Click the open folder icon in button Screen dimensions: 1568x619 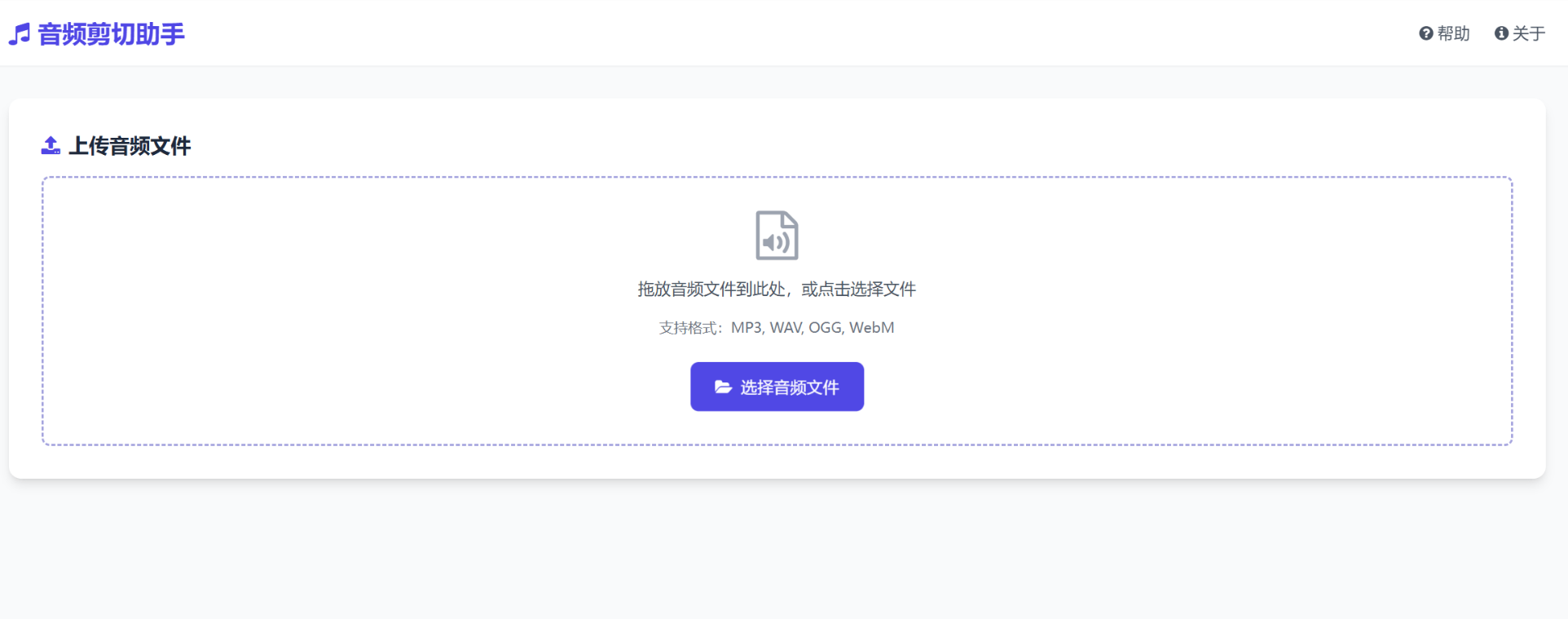coord(723,387)
